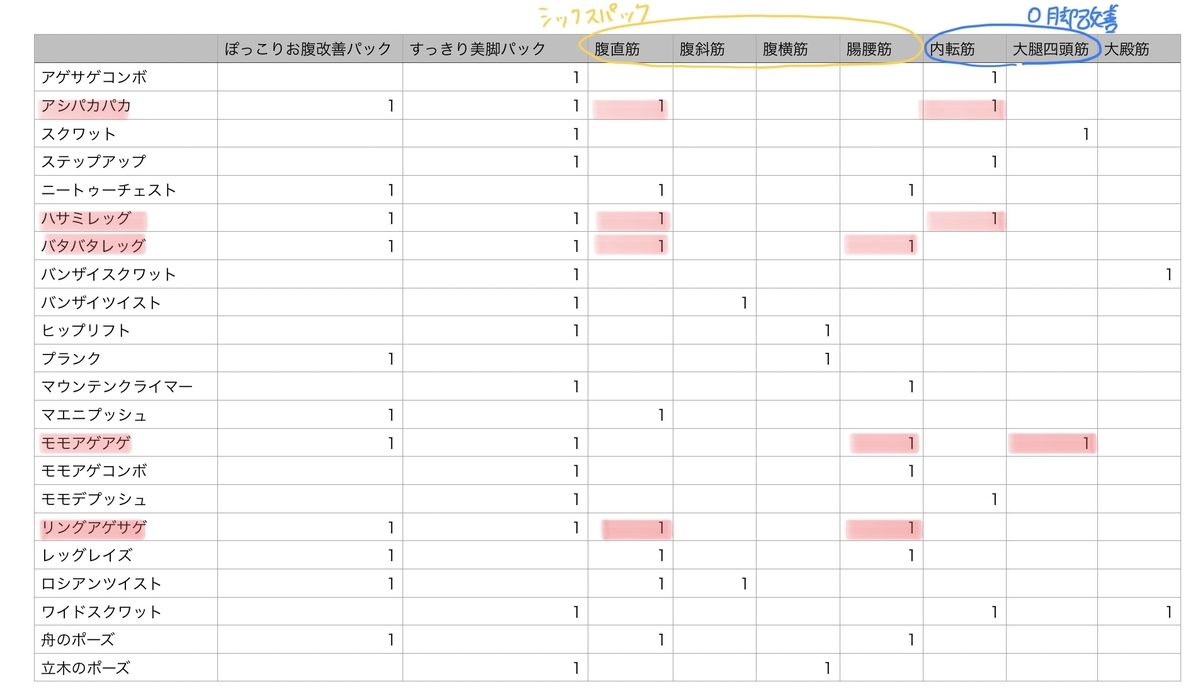
Task: Select the バンザイスクワット row label
Action: 109,274
